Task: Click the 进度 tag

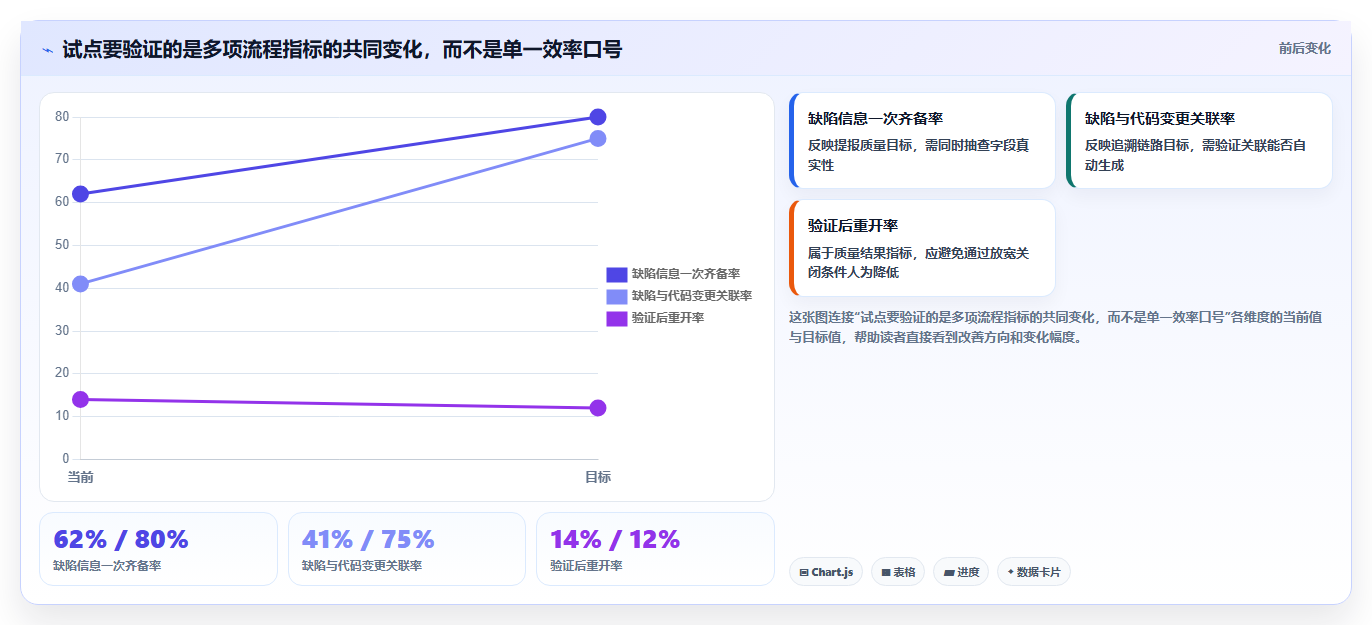Action: coord(961,572)
